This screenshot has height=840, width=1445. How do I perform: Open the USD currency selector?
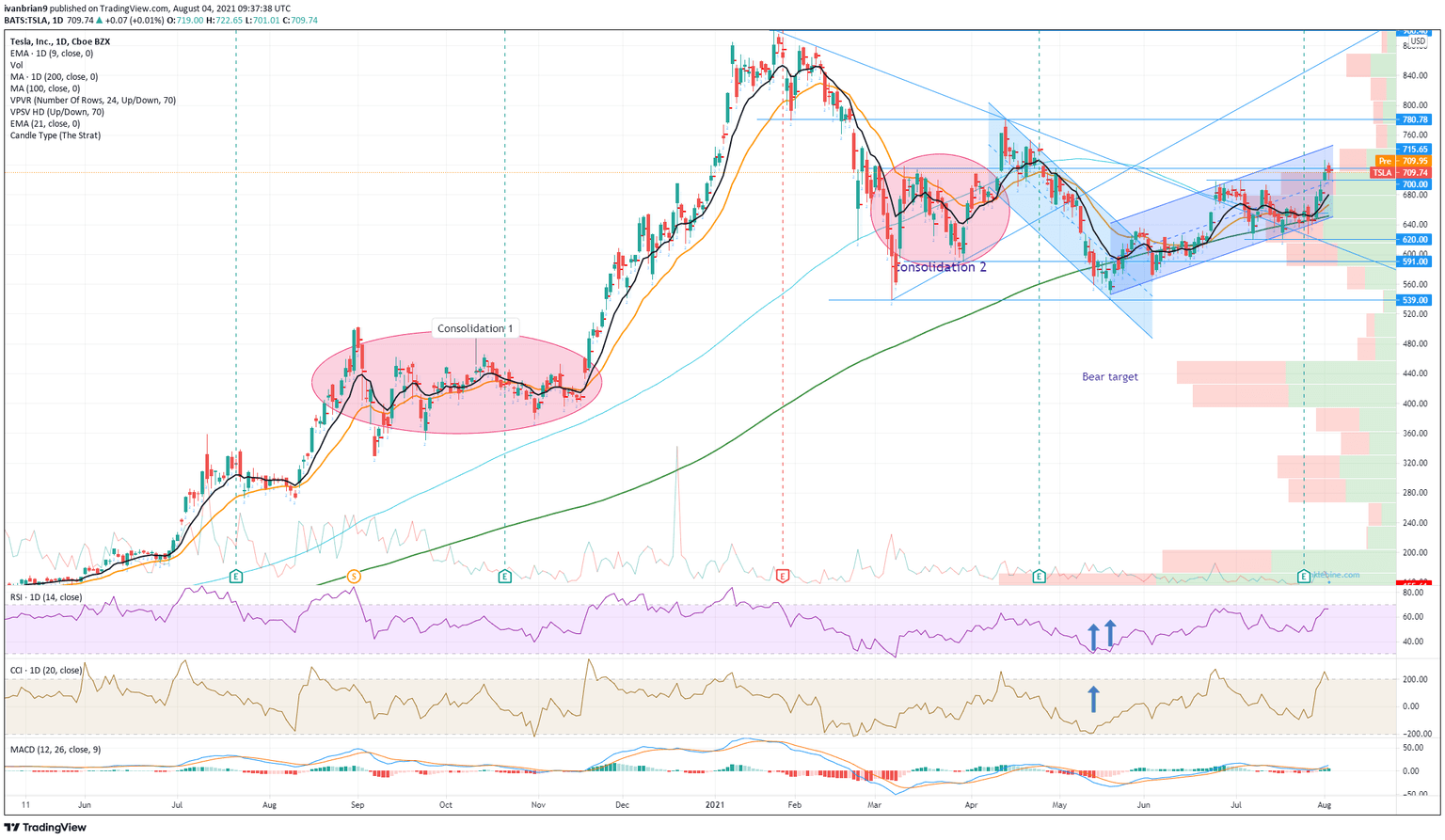click(x=1417, y=41)
